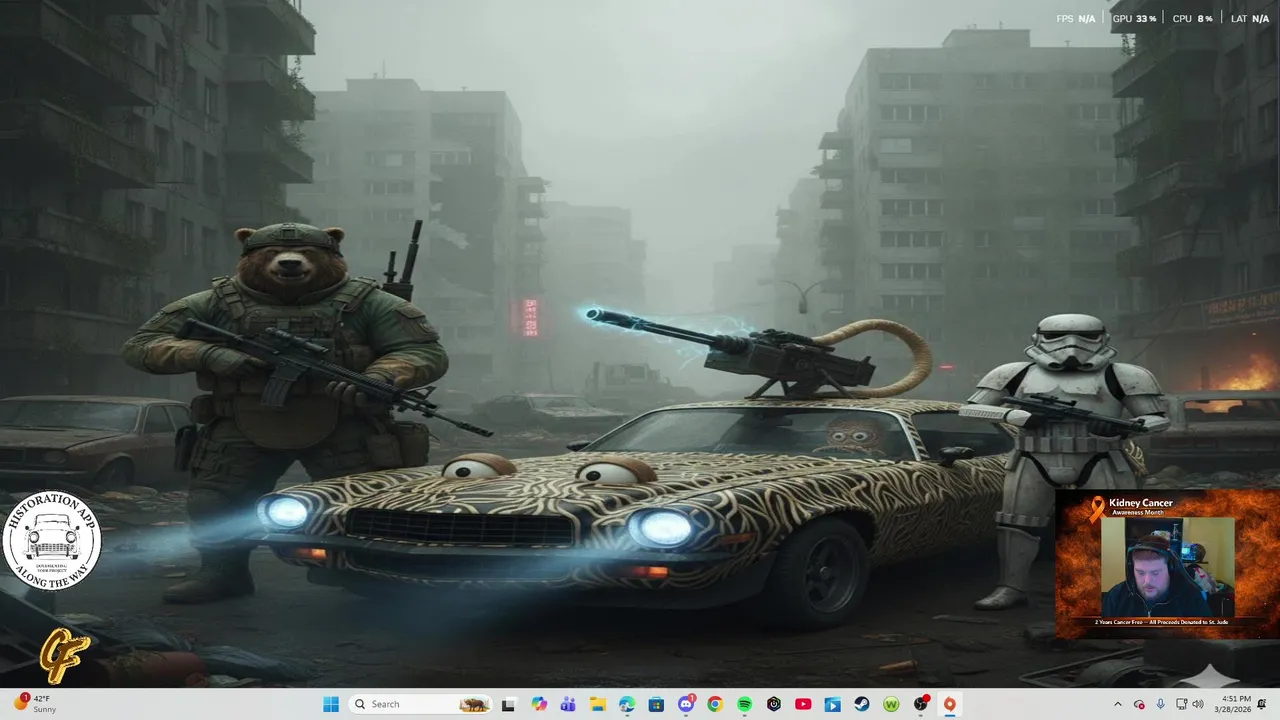
Task: Open Spotify from the taskbar
Action: [x=745, y=704]
